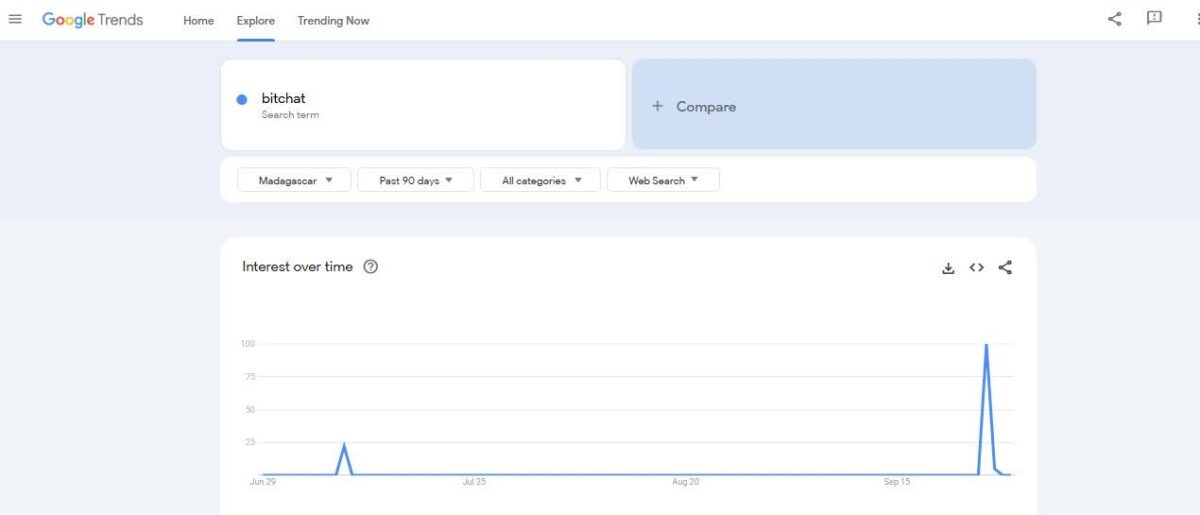
Task: Share the Interest over time chart
Action: (x=1005, y=267)
